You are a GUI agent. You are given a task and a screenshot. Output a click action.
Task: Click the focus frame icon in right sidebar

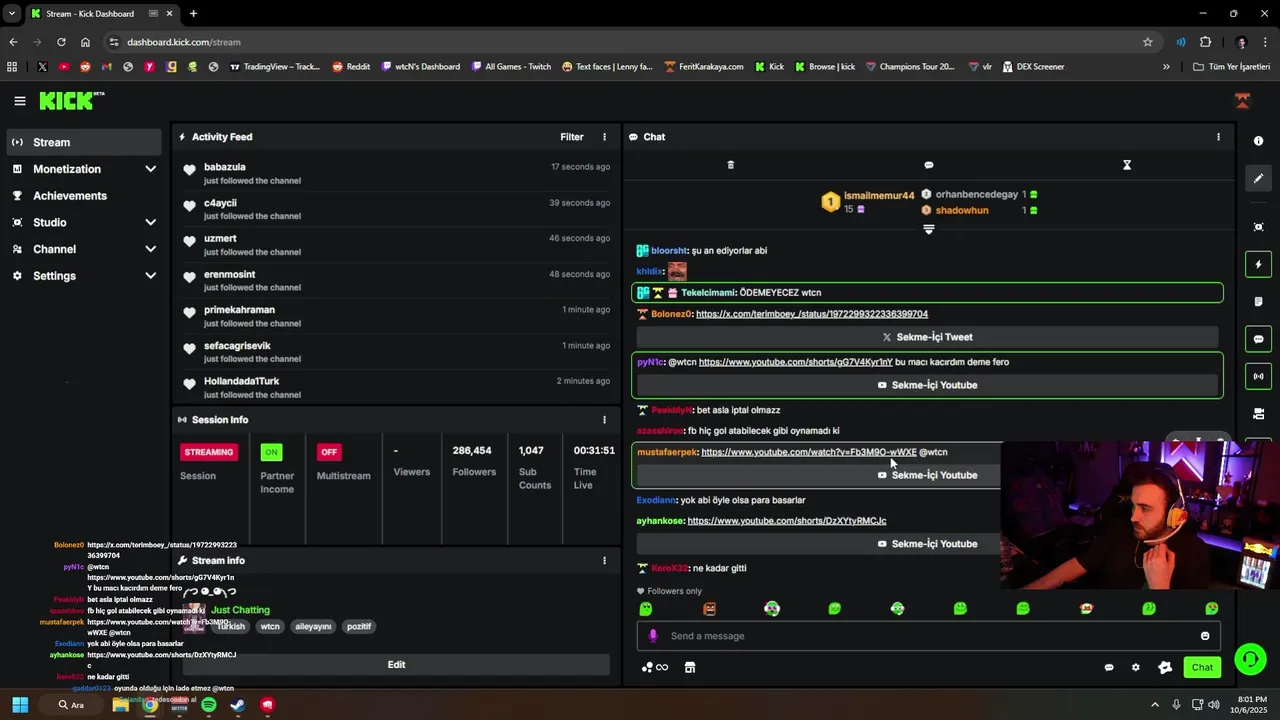click(x=1258, y=227)
